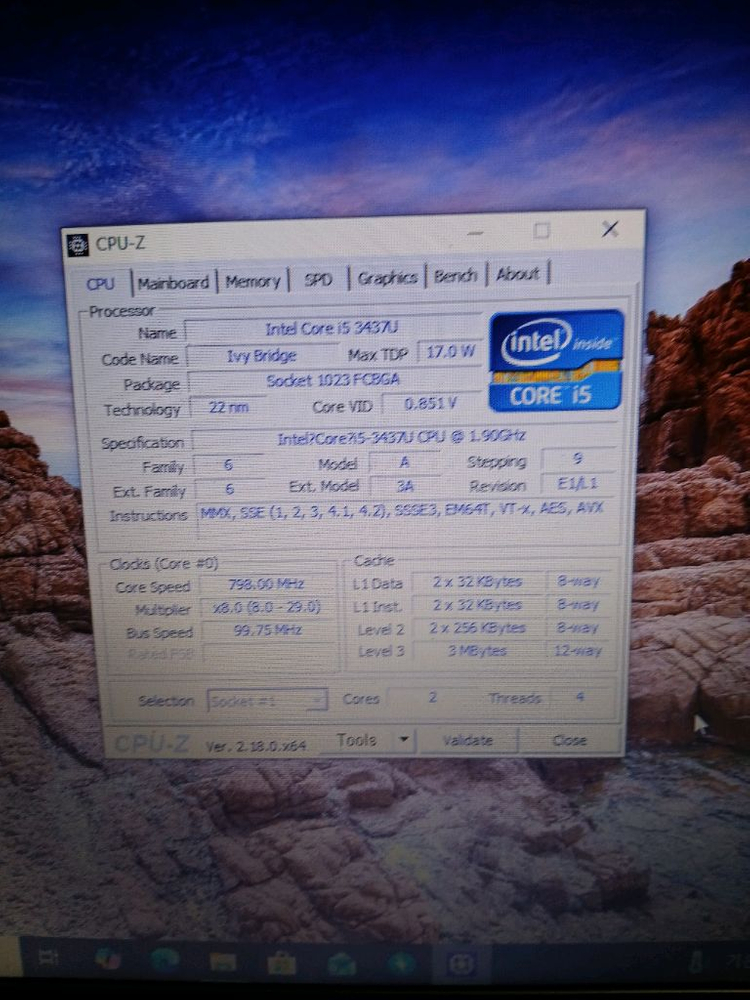This screenshot has width=750, height=1000.
Task: Click the Revision value E1/L1
Action: [578, 483]
